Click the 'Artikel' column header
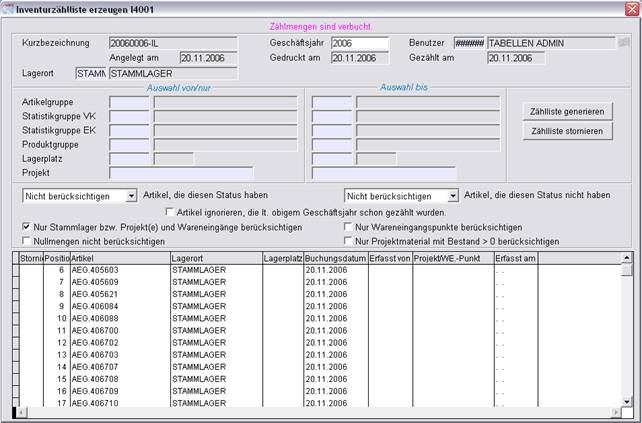 tap(118, 257)
